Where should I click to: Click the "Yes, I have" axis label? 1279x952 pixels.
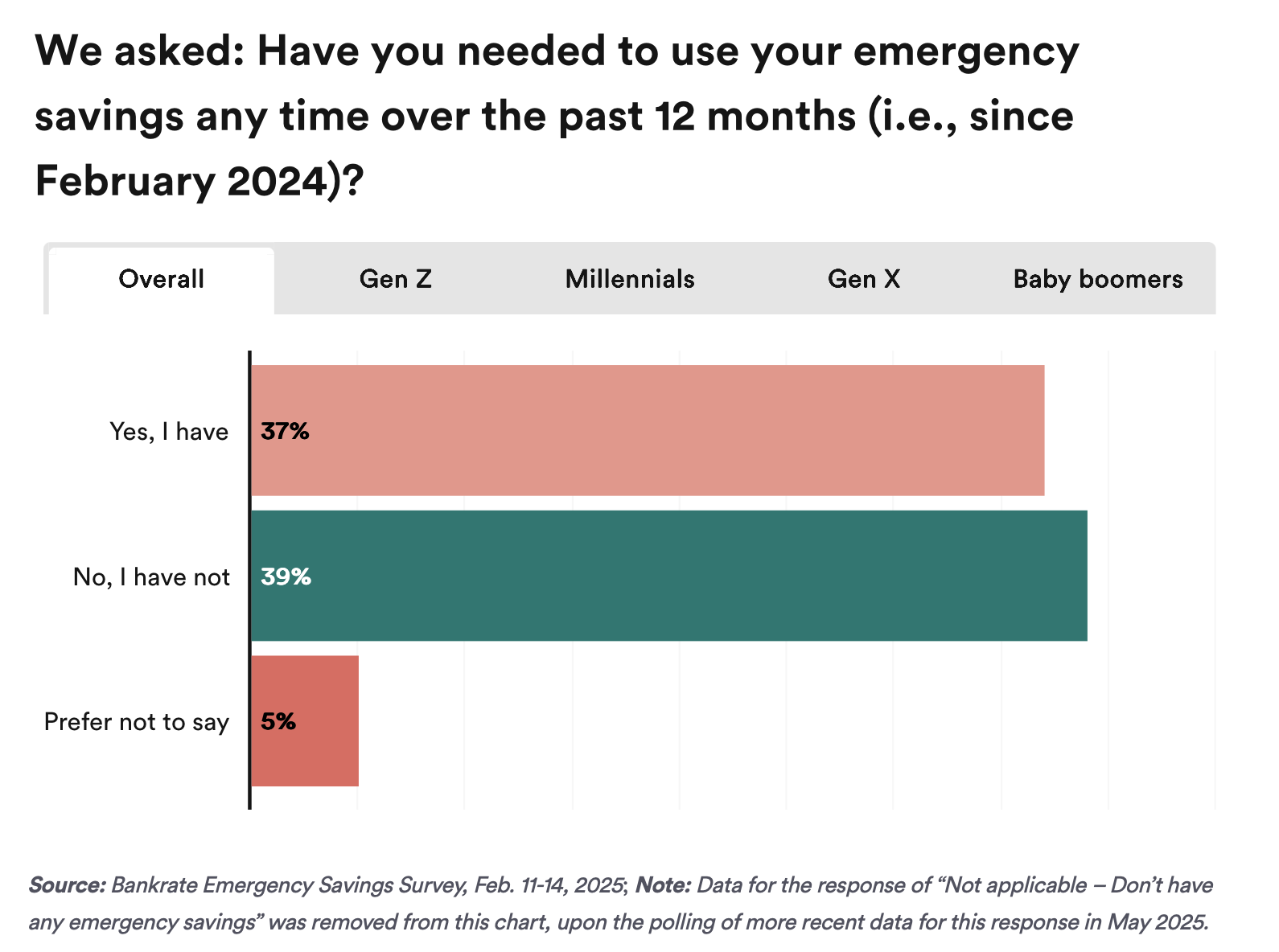tap(169, 432)
